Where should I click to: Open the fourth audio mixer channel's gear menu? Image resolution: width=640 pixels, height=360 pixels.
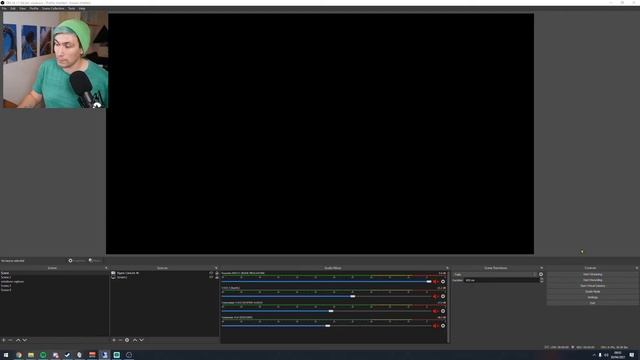(443, 326)
